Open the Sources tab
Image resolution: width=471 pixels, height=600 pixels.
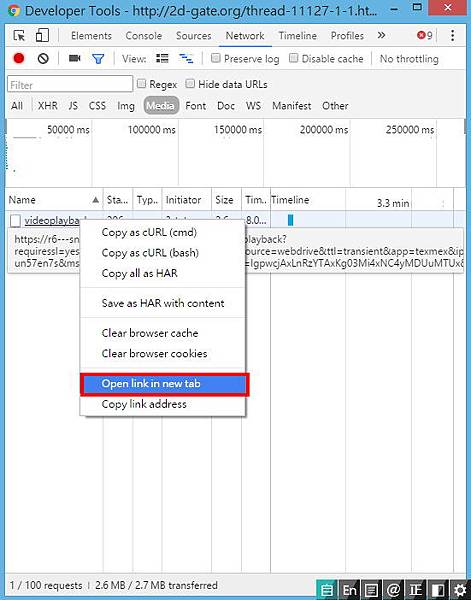(193, 36)
